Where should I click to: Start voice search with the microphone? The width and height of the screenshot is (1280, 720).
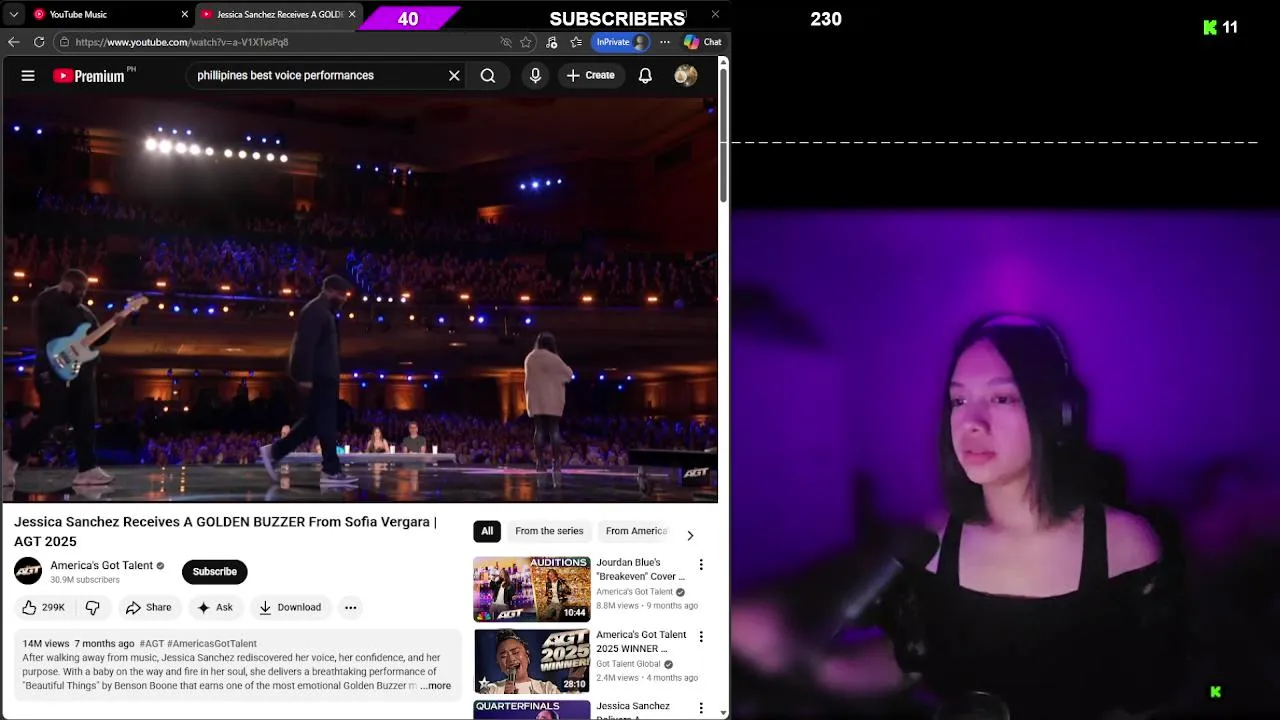[x=535, y=75]
